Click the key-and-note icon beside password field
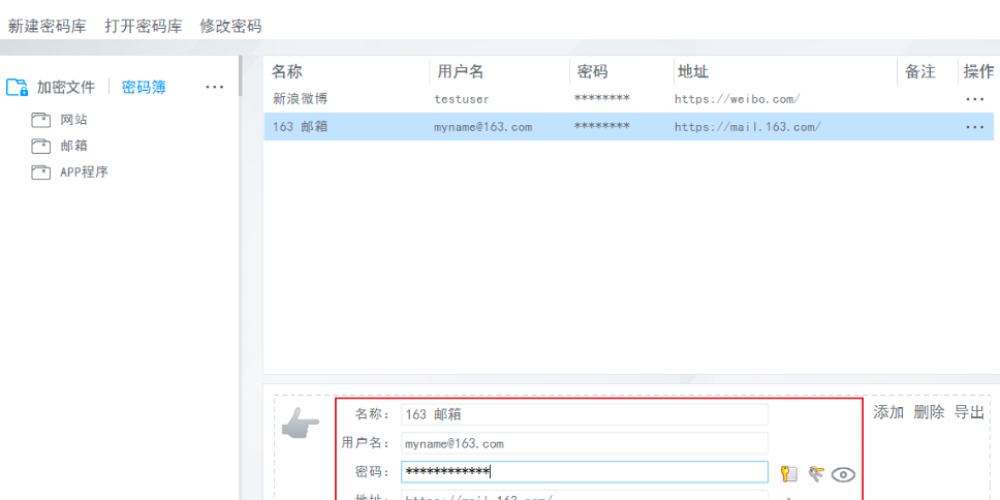 pyautogui.click(x=789, y=473)
